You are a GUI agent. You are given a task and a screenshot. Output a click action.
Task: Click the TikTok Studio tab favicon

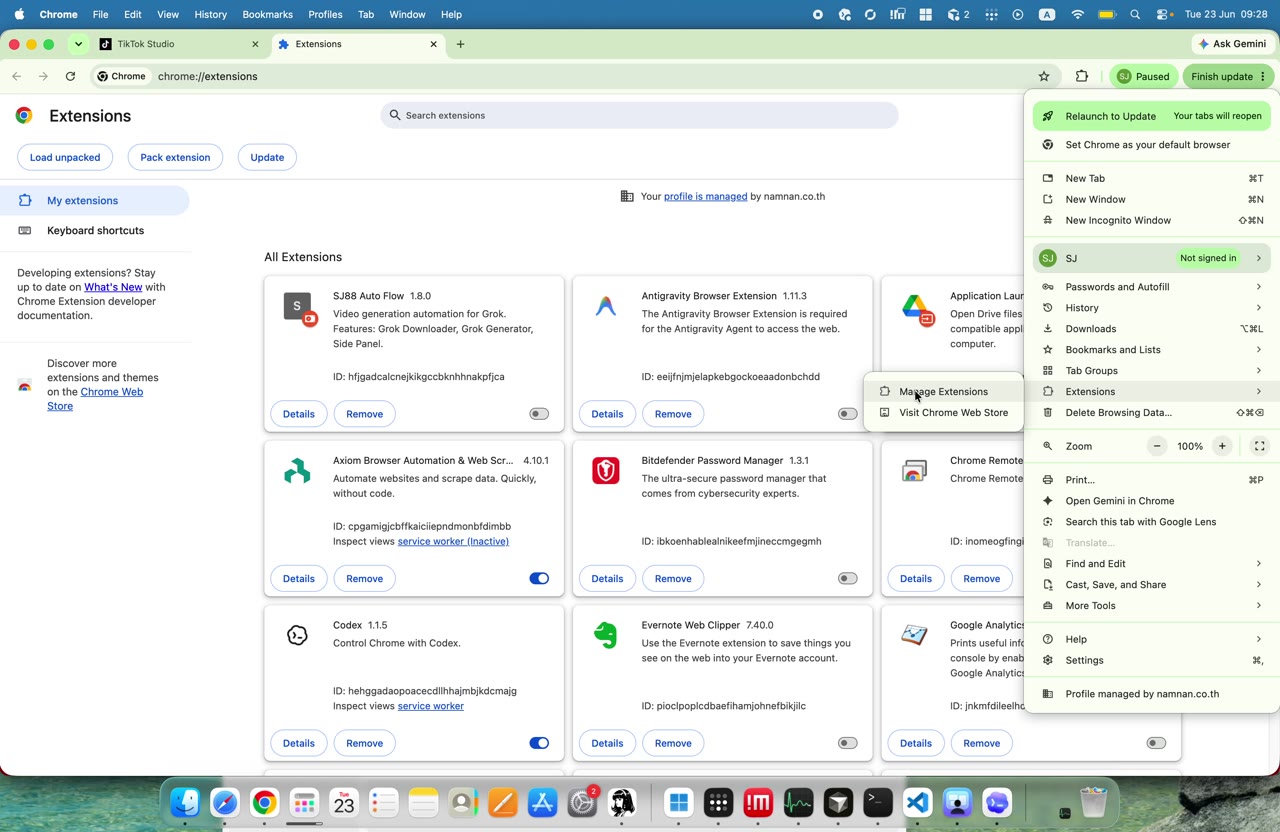pos(106,44)
